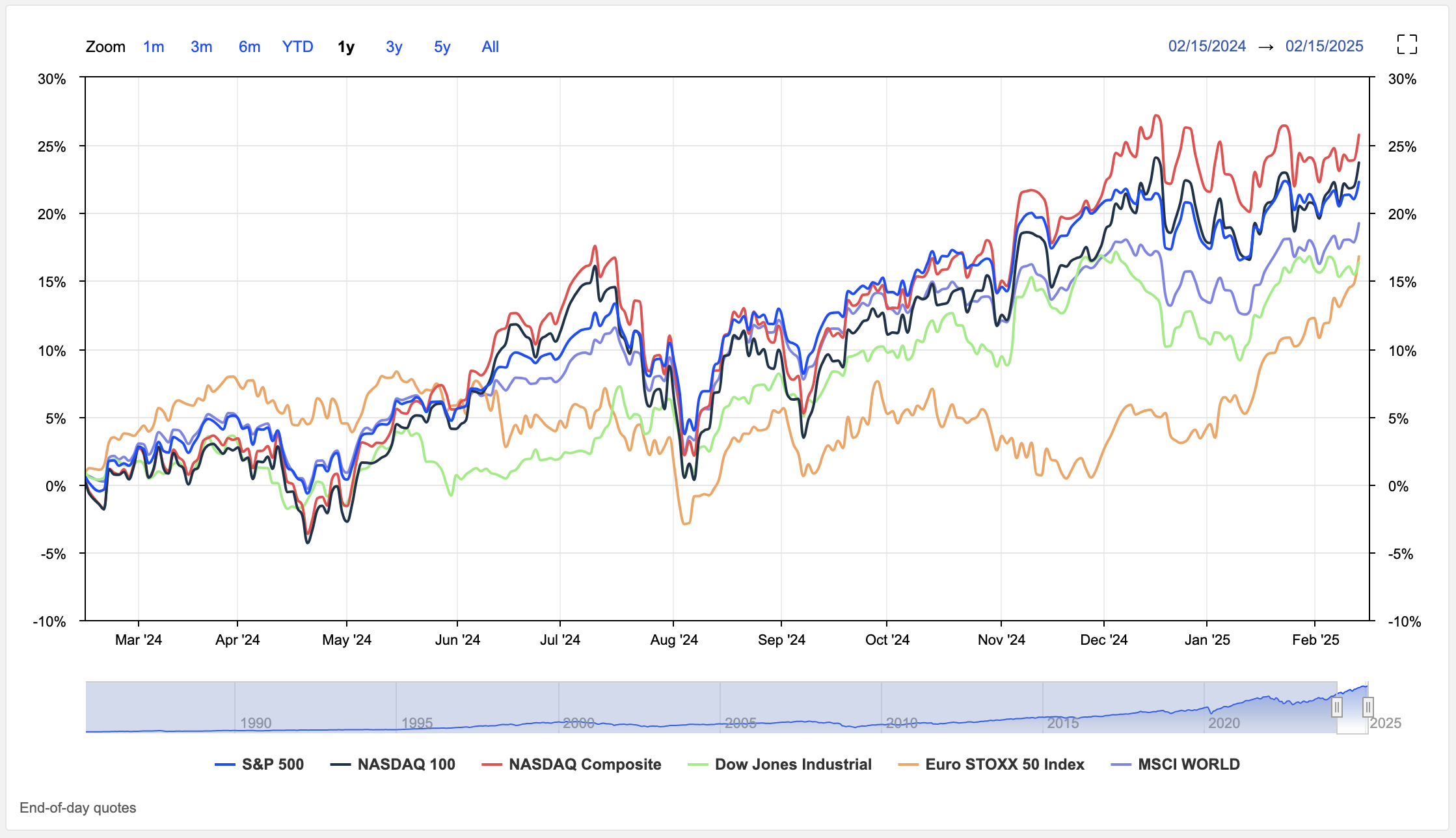Grab the left navigator range handle
Image resolution: width=1456 pixels, height=838 pixels.
tap(1337, 707)
